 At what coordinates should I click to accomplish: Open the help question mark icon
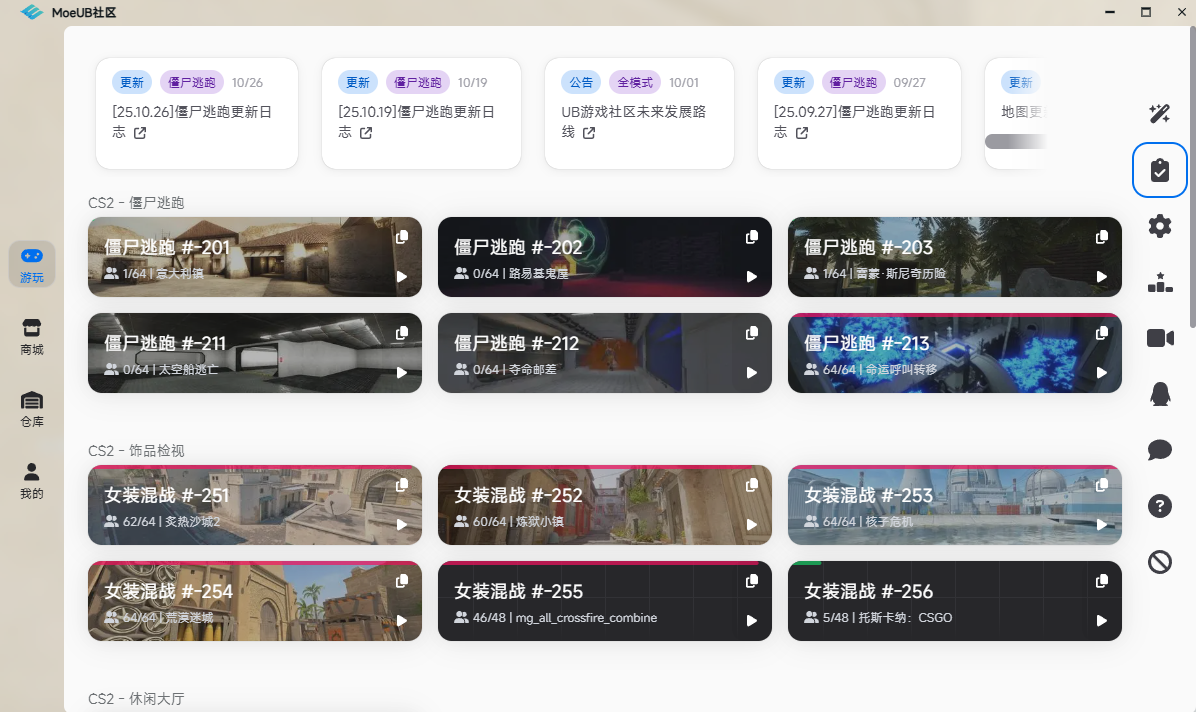pos(1159,506)
